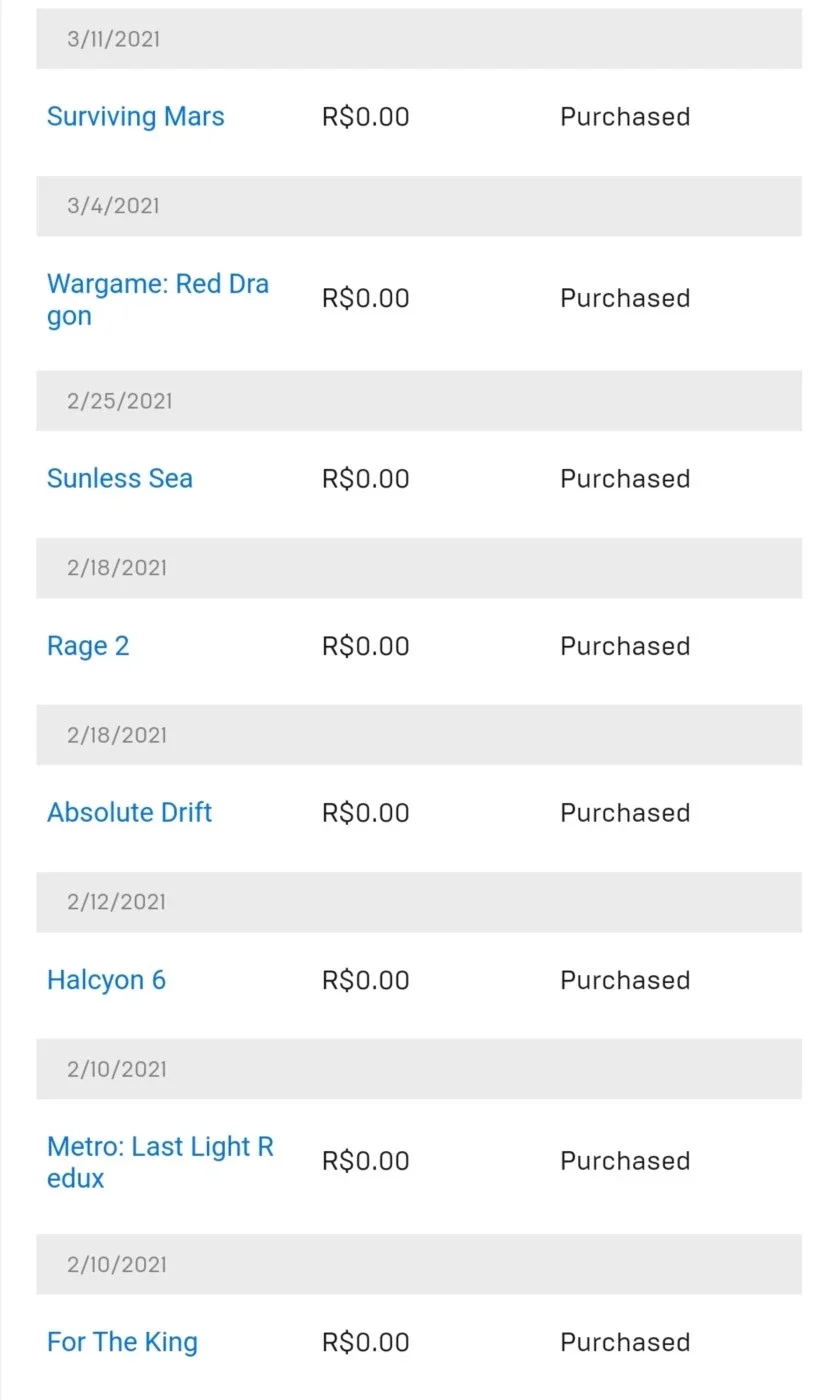Click the 2/25/2021 date header
The width and height of the screenshot is (837, 1400).
419,401
